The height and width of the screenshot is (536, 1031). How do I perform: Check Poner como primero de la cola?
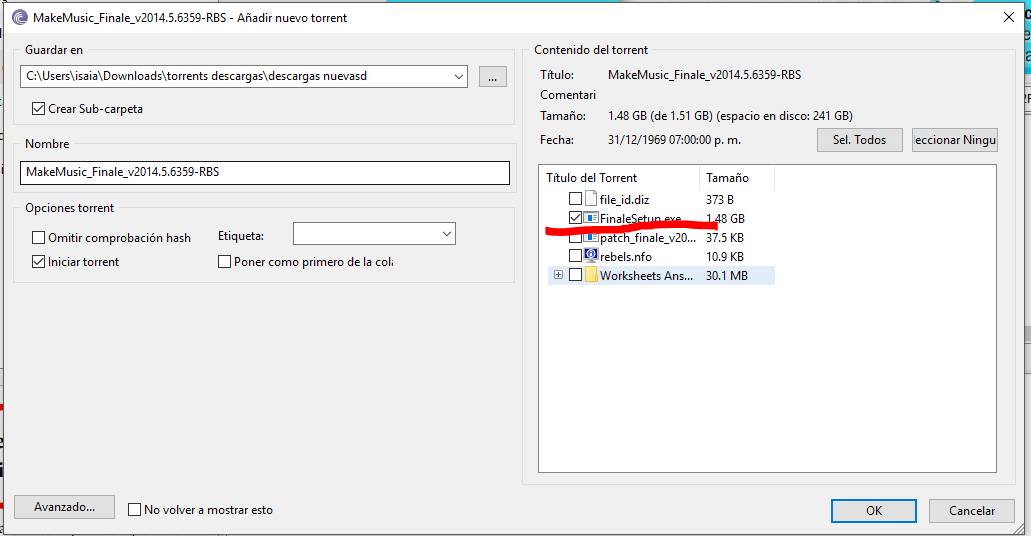224,262
